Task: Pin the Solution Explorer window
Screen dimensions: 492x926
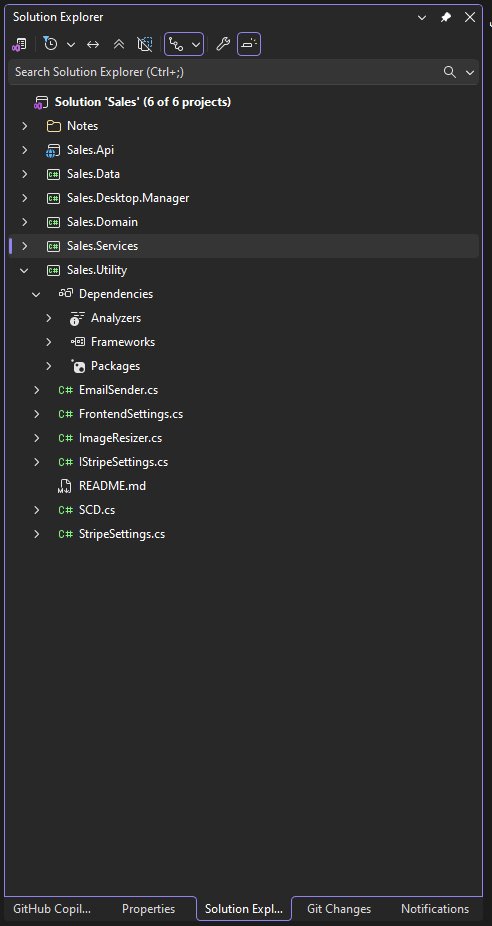Action: coord(446,17)
